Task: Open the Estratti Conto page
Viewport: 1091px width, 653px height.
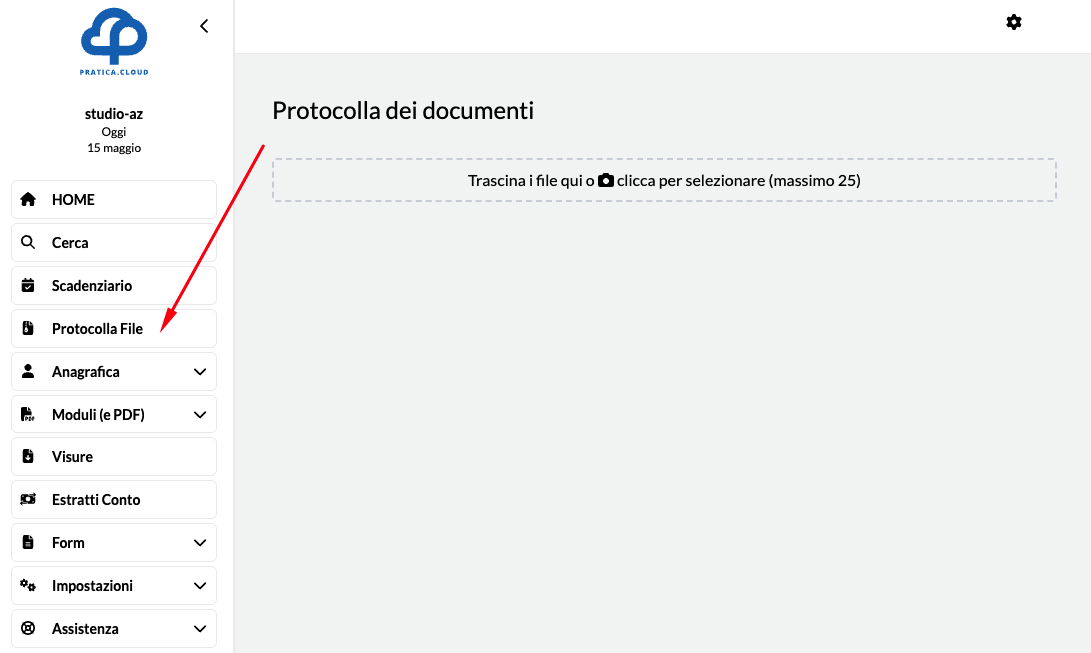Action: point(96,500)
